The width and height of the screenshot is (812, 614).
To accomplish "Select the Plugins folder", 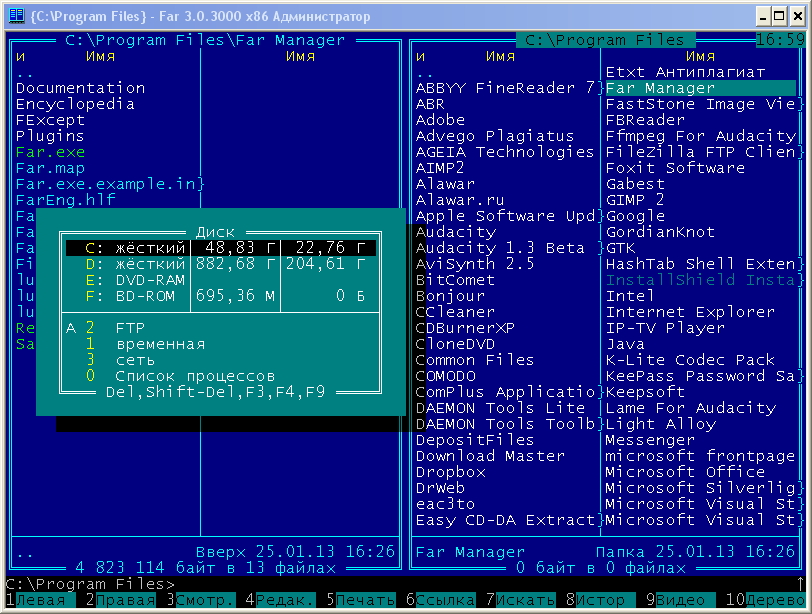I will point(50,137).
